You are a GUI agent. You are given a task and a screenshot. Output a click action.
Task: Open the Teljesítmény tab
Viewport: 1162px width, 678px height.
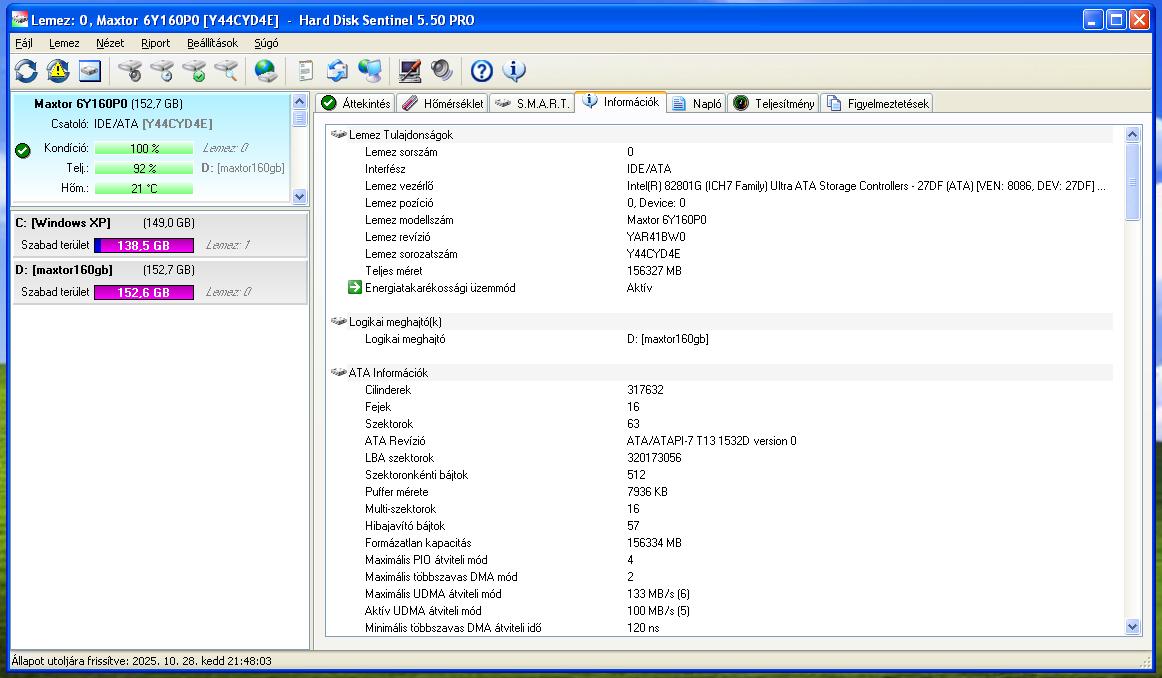774,103
